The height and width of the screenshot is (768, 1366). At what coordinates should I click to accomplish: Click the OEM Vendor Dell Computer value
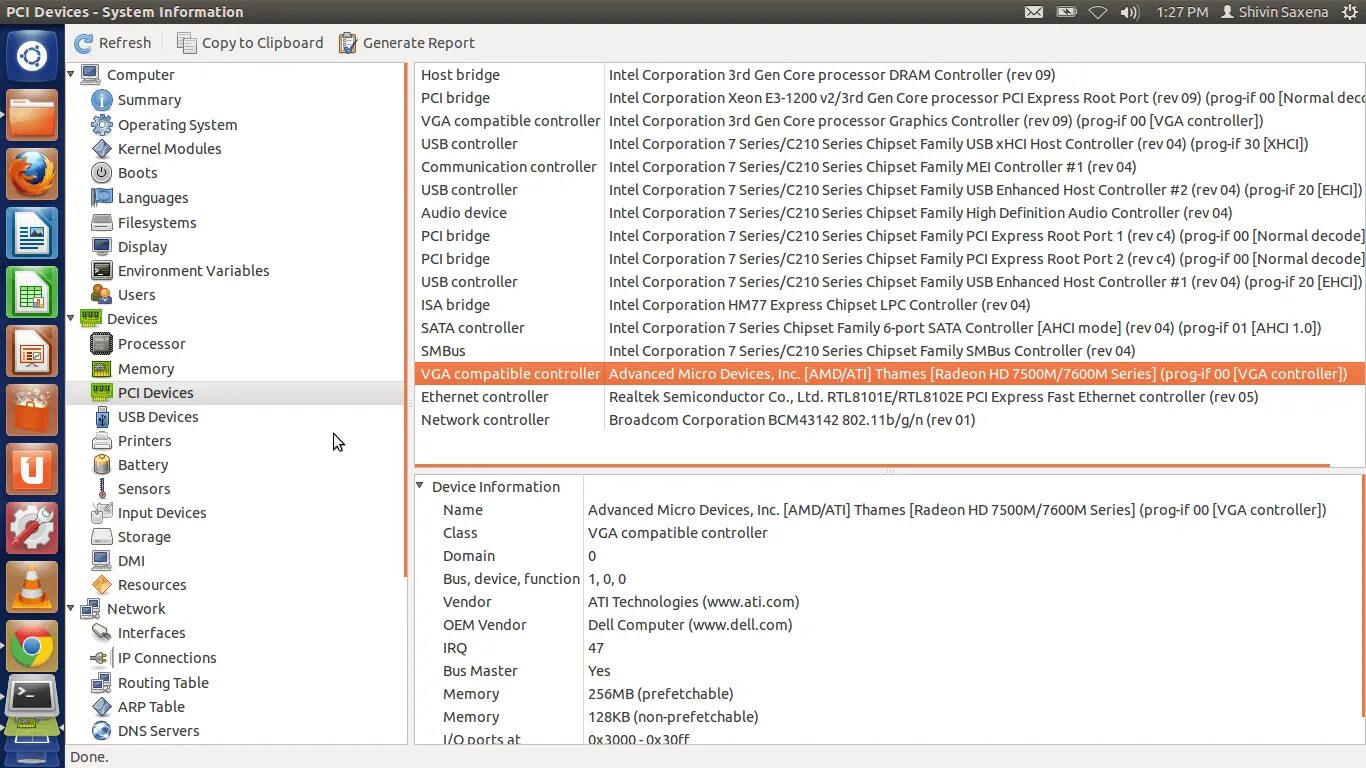coord(690,625)
